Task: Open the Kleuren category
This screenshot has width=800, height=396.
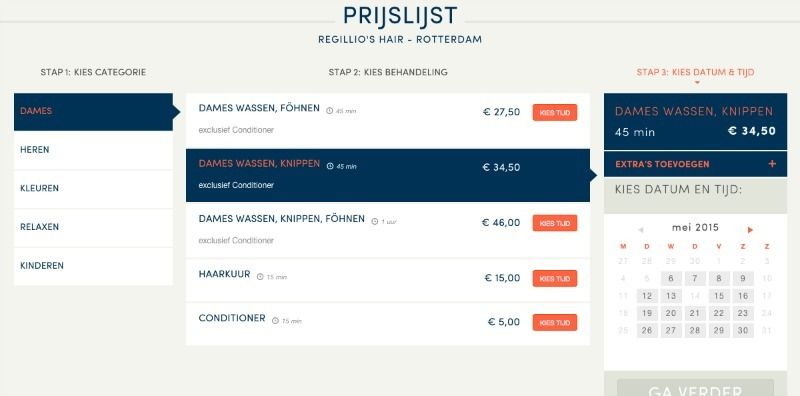Action: pos(93,189)
